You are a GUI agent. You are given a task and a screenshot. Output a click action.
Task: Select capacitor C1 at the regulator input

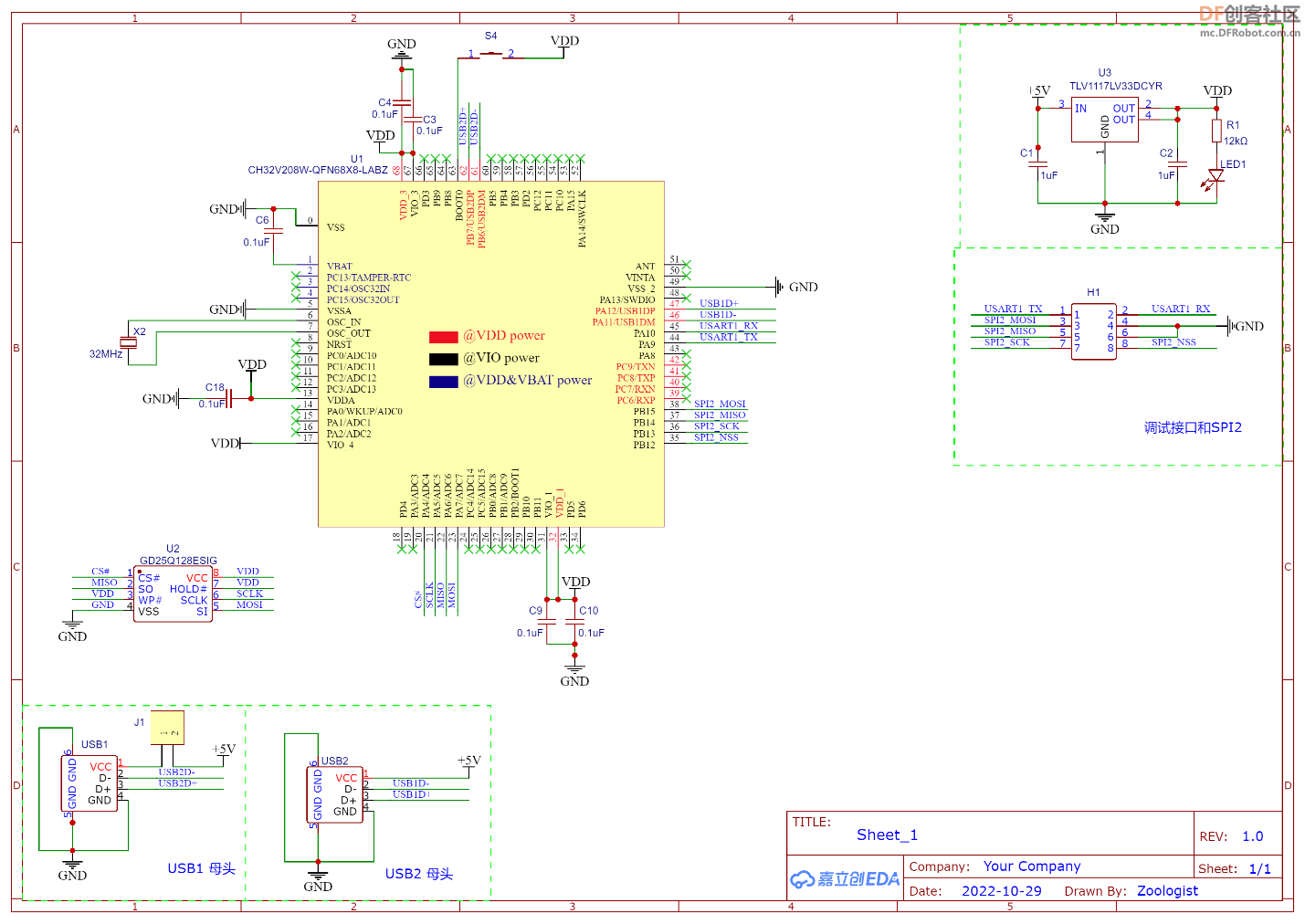1038,163
